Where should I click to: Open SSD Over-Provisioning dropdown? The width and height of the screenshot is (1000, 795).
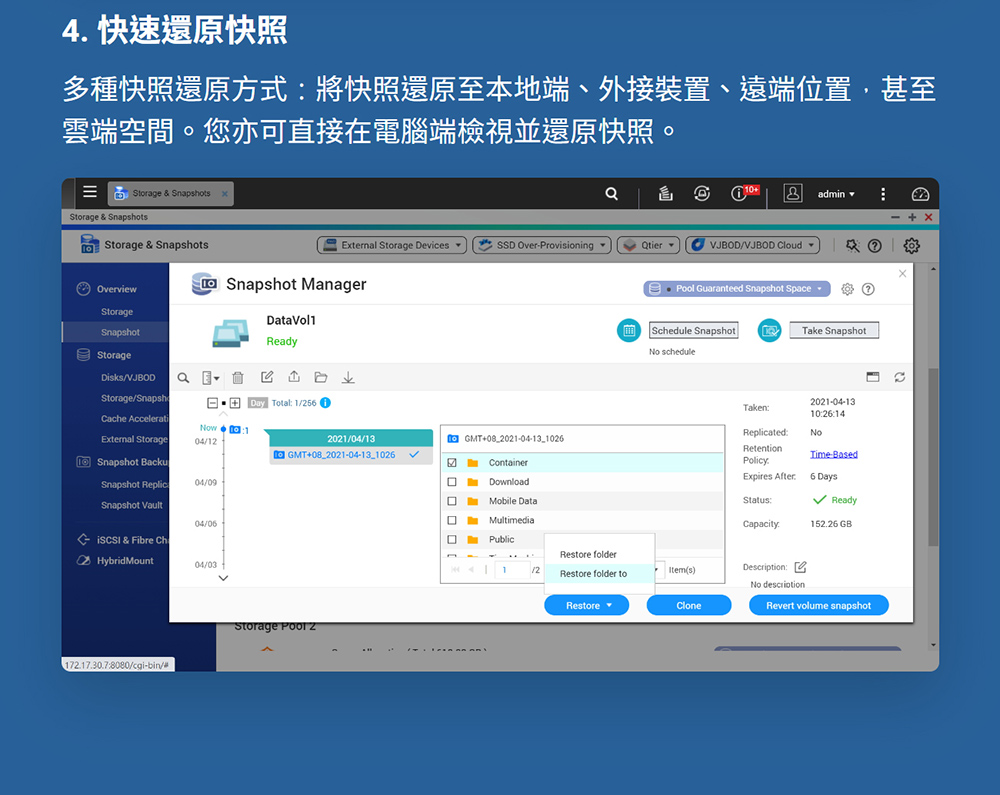coord(541,245)
